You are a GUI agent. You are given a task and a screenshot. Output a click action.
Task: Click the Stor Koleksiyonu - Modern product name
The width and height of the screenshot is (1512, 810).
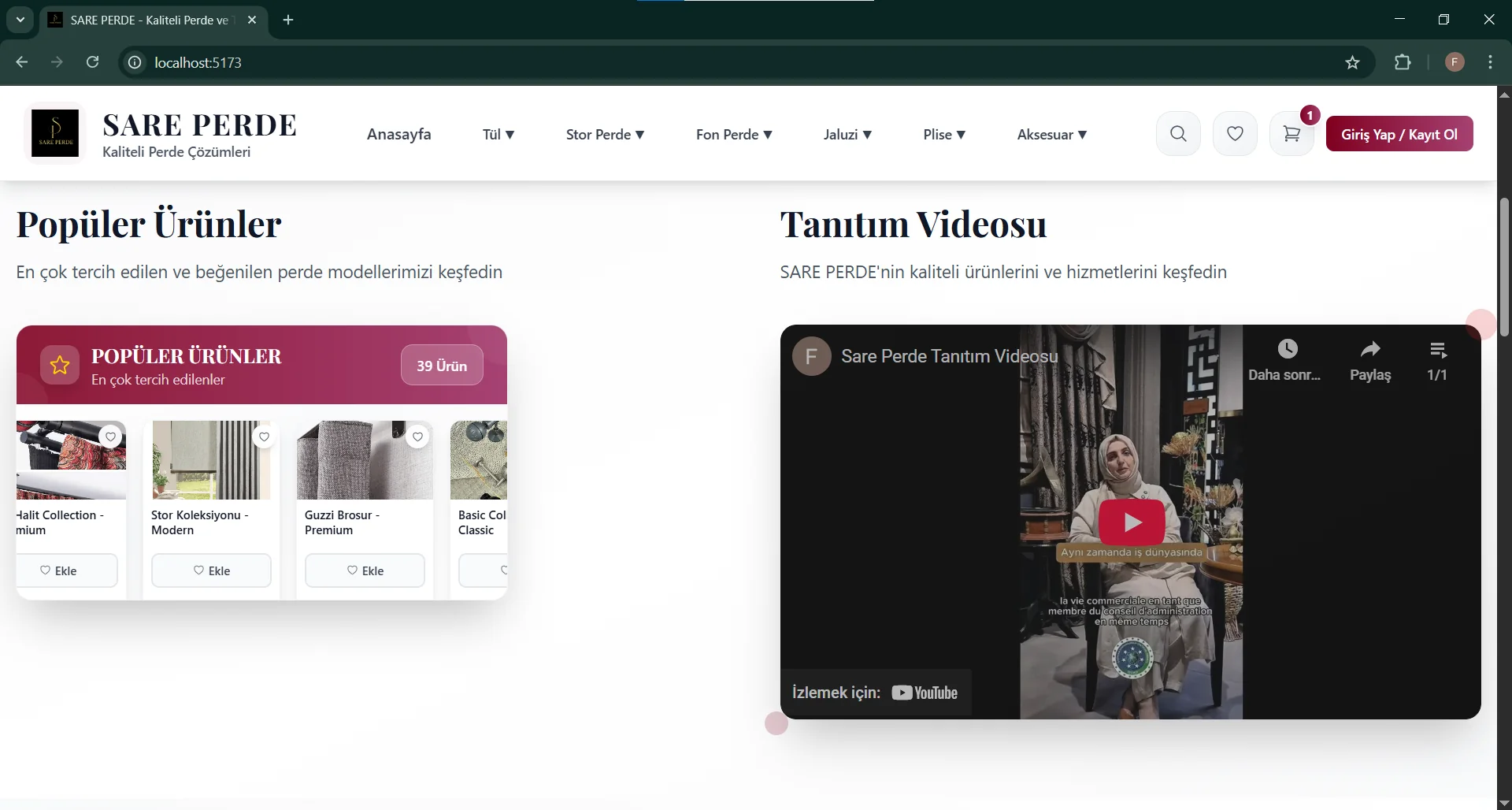click(x=200, y=522)
